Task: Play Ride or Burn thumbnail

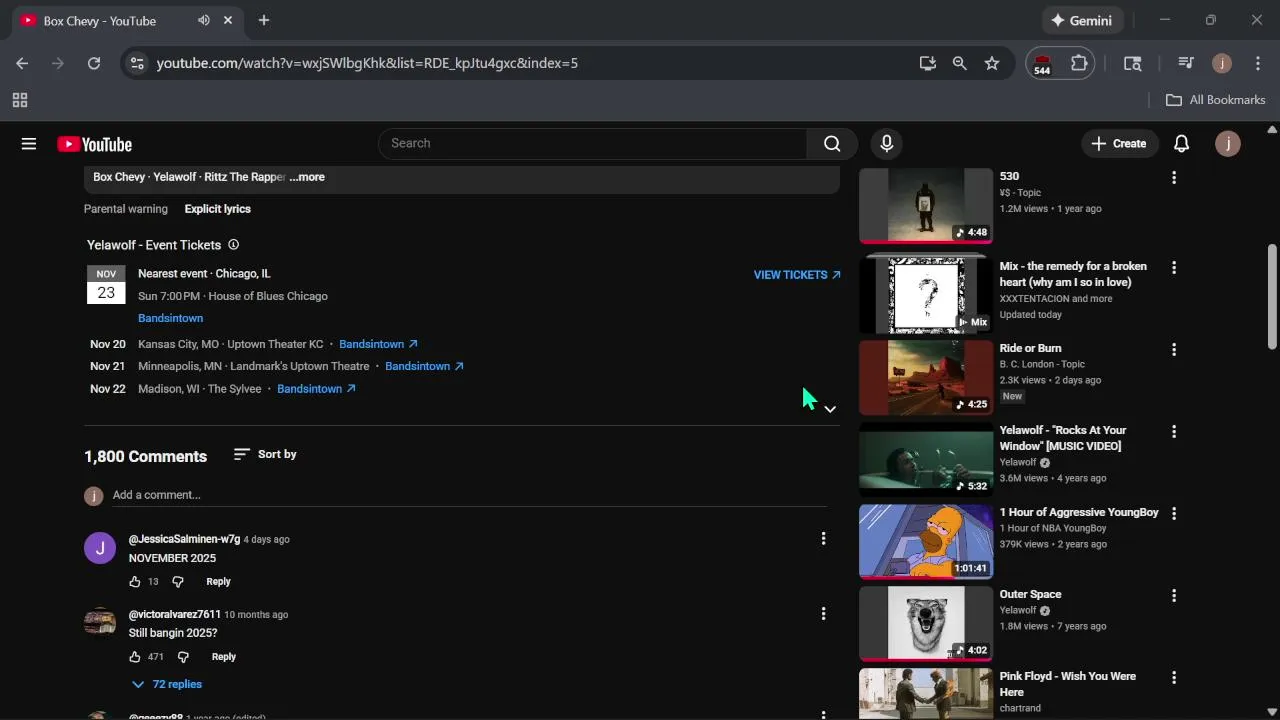Action: pos(926,377)
